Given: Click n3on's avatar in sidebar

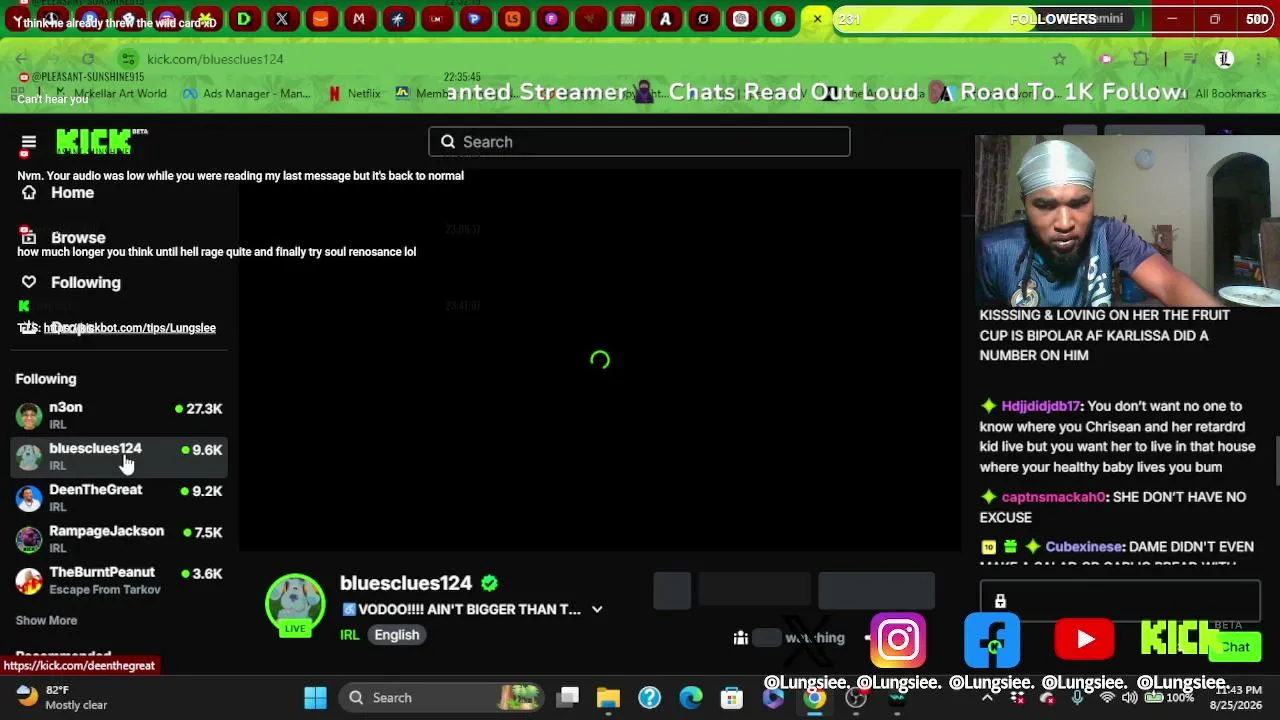Looking at the screenshot, I should click(29, 415).
